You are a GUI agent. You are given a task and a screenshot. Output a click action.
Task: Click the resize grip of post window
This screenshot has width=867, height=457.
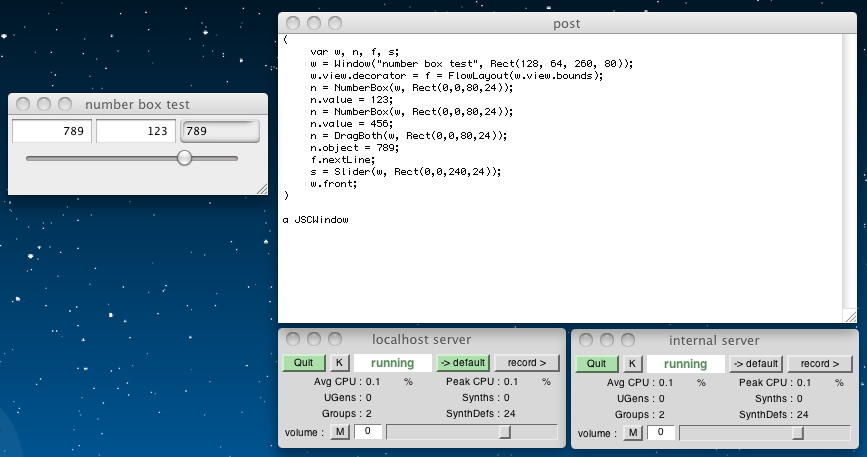click(x=849, y=316)
